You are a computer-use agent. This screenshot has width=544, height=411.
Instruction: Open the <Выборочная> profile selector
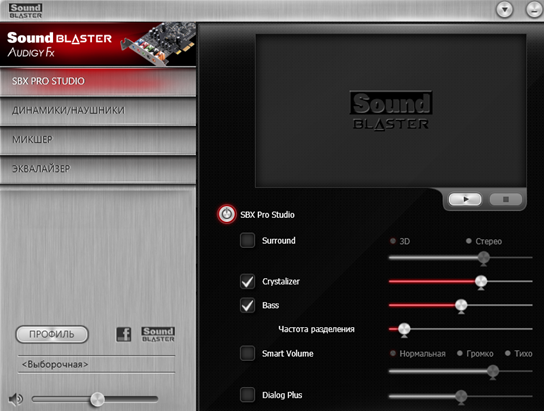[x=96, y=365]
